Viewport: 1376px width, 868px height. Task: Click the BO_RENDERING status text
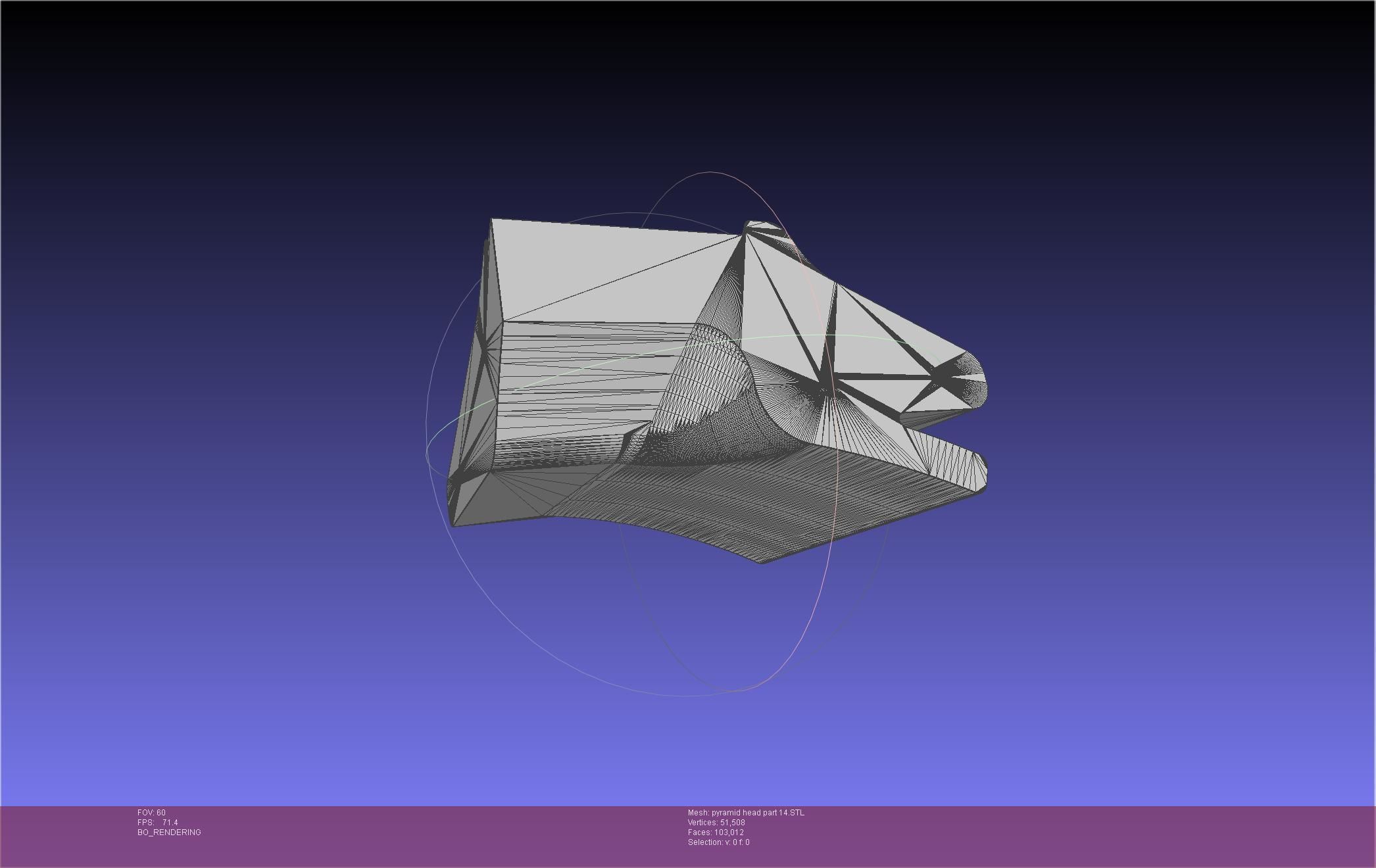coord(169,832)
